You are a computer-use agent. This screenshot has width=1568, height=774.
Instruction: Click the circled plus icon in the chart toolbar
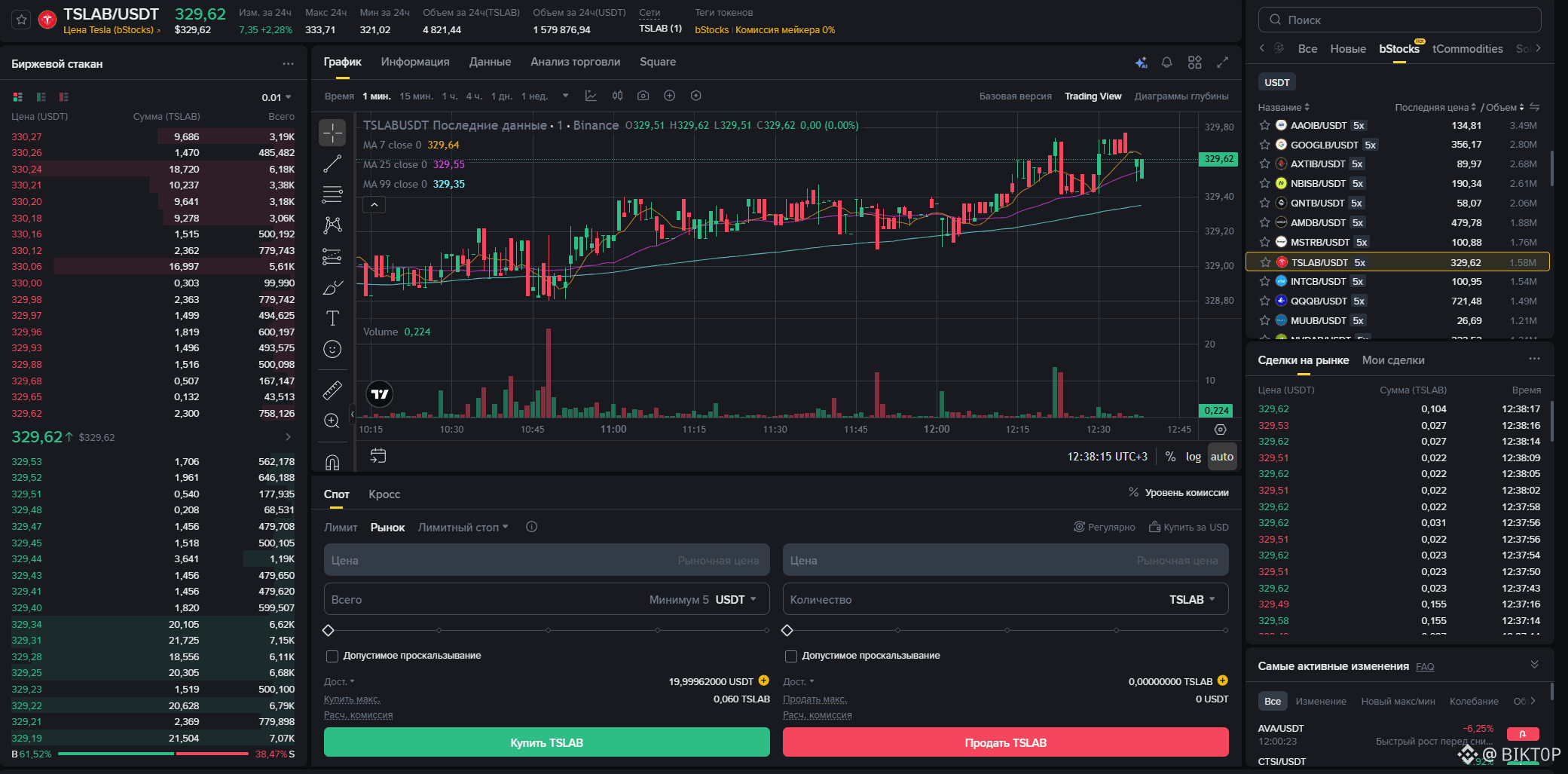point(669,96)
